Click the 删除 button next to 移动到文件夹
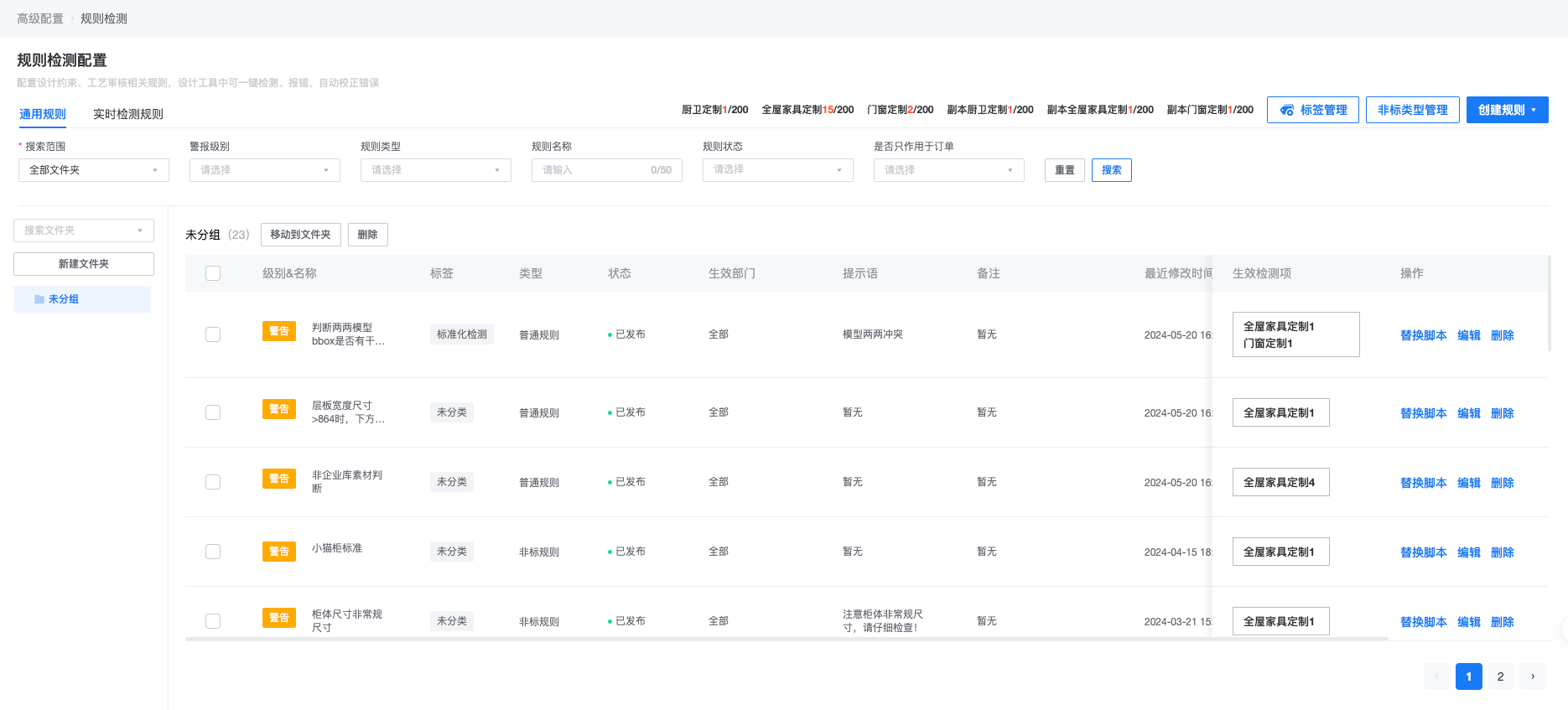 (x=368, y=235)
